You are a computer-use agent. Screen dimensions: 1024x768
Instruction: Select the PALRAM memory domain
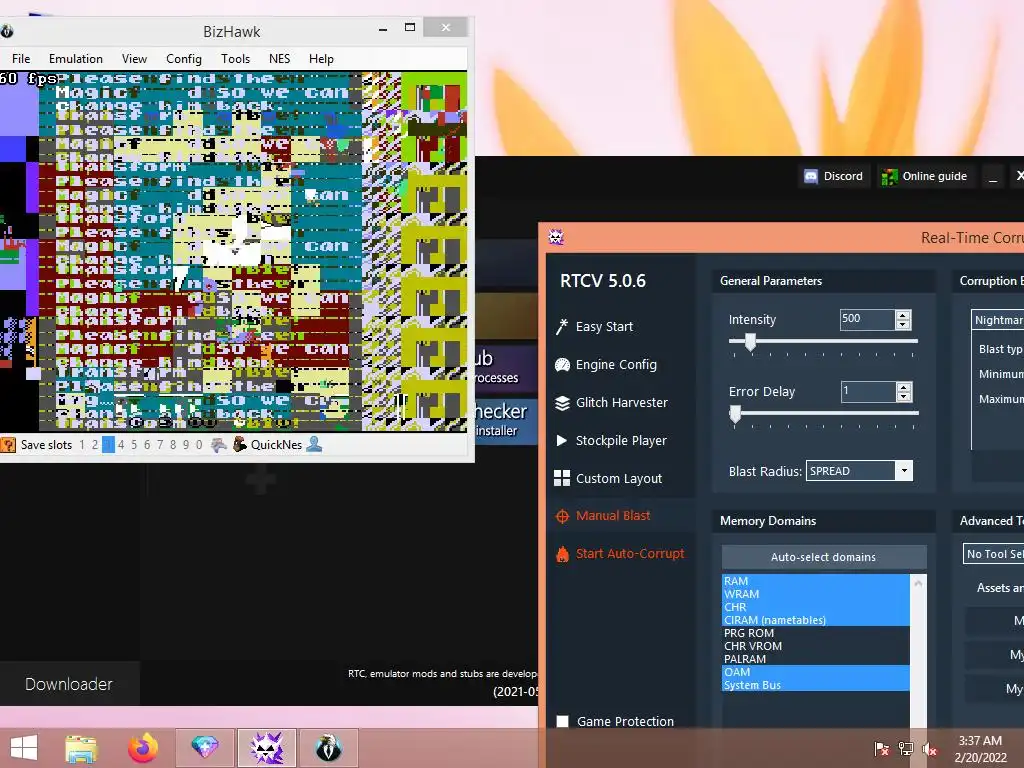click(816, 660)
